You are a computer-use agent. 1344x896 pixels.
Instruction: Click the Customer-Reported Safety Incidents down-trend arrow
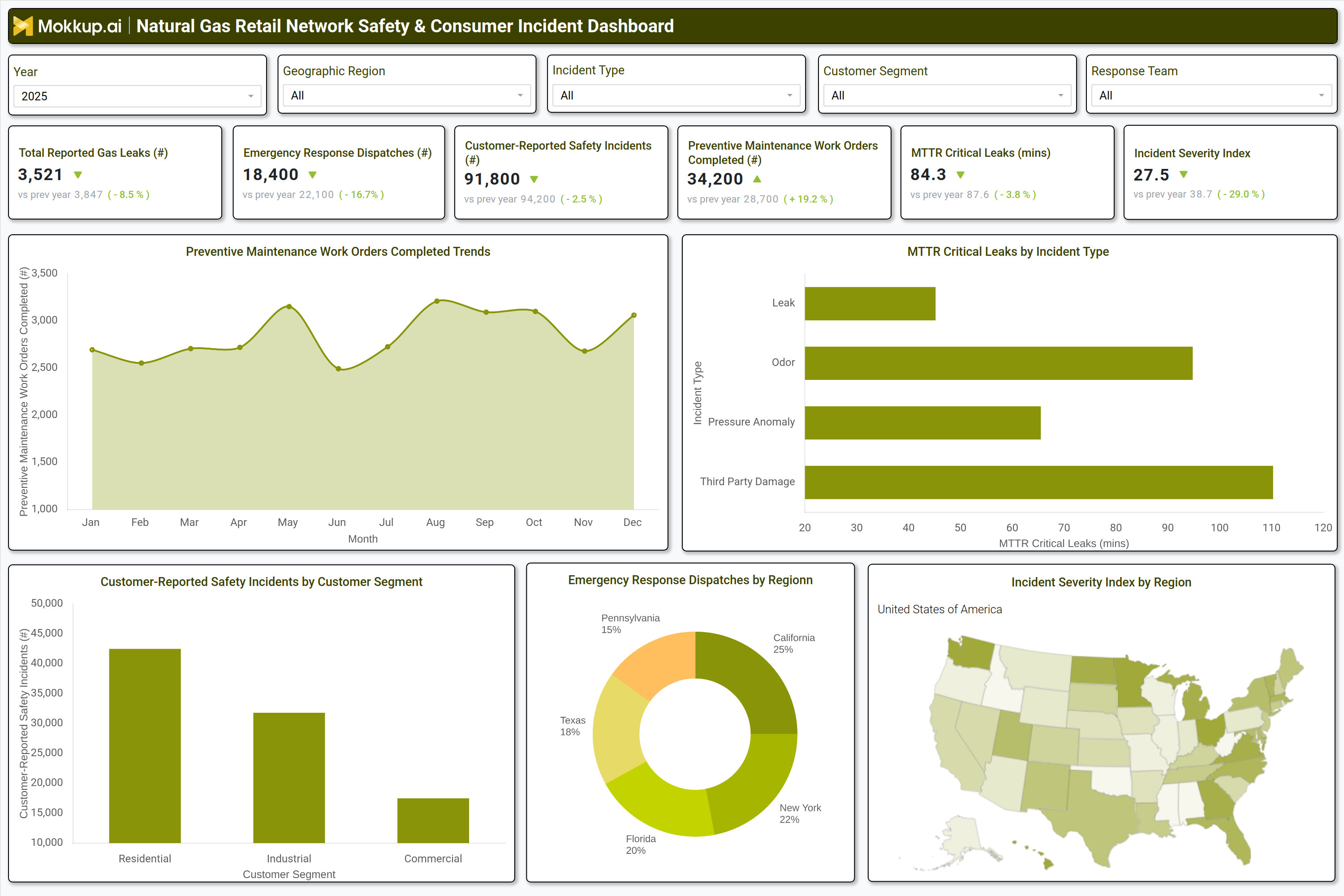pos(534,180)
